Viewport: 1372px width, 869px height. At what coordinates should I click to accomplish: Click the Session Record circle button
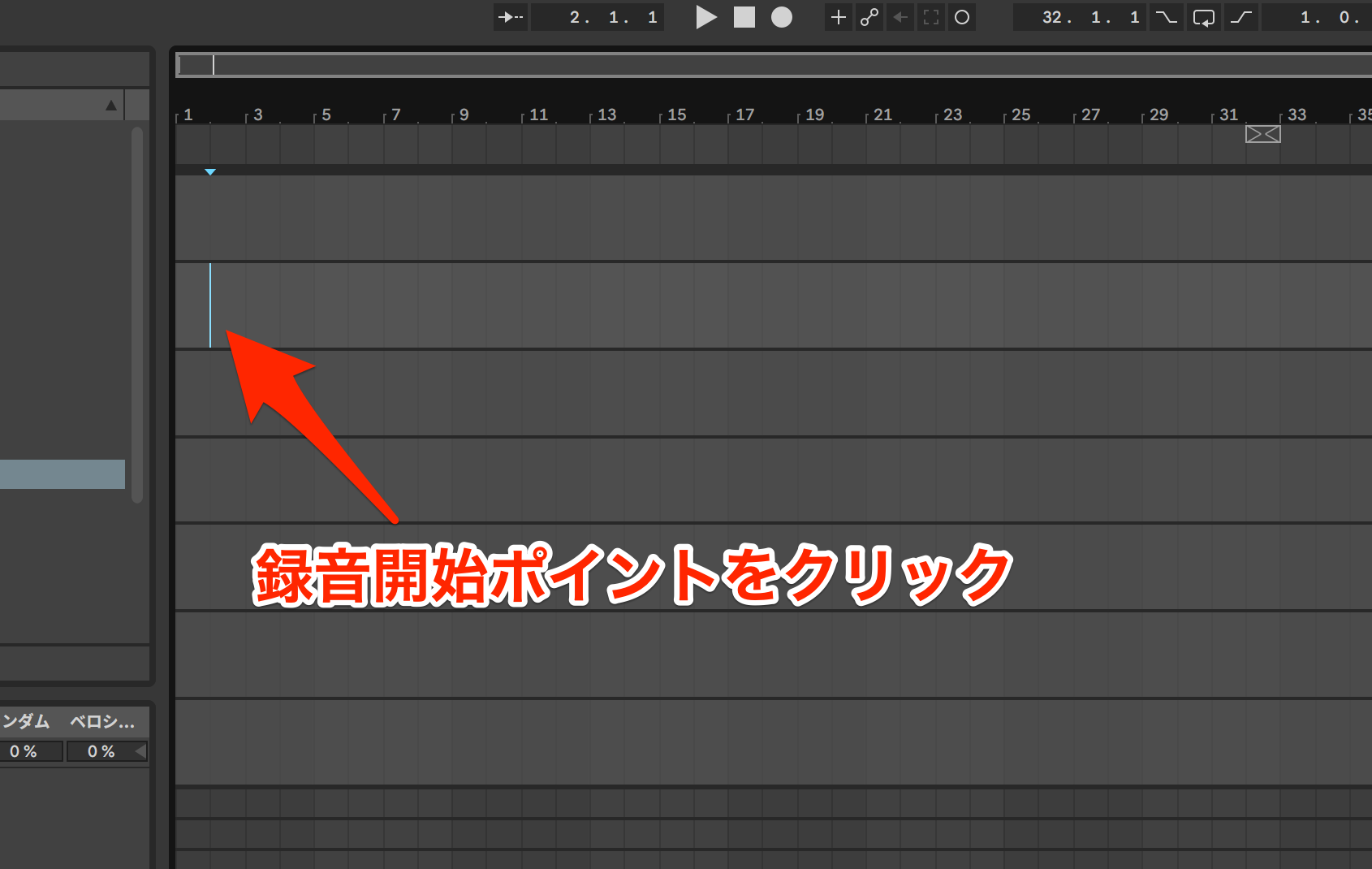click(x=962, y=17)
